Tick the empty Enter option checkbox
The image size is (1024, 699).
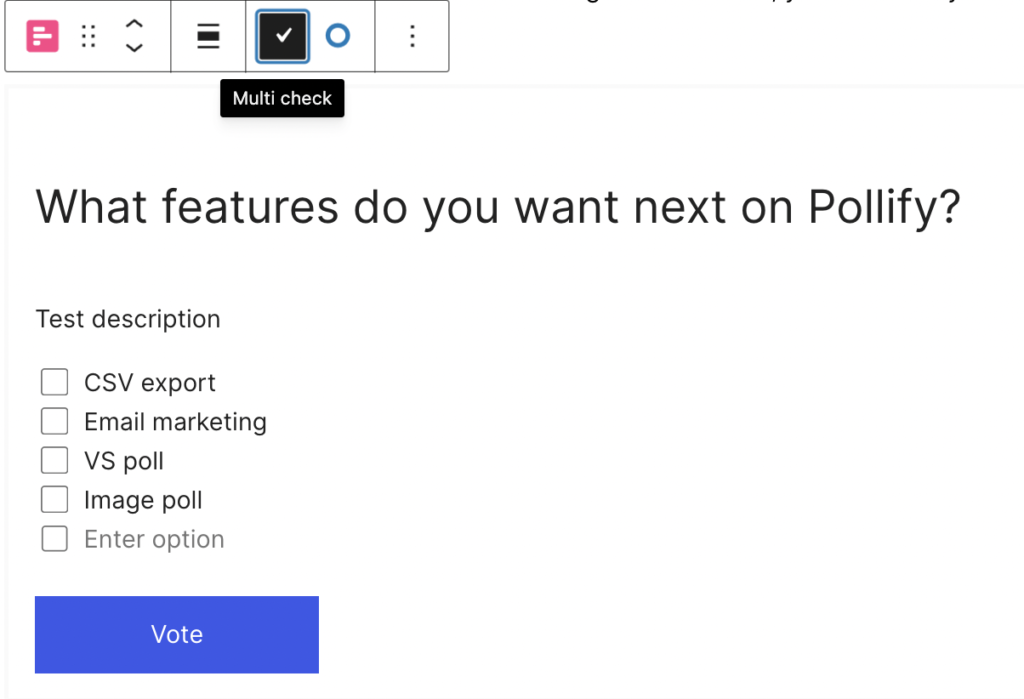(54, 539)
